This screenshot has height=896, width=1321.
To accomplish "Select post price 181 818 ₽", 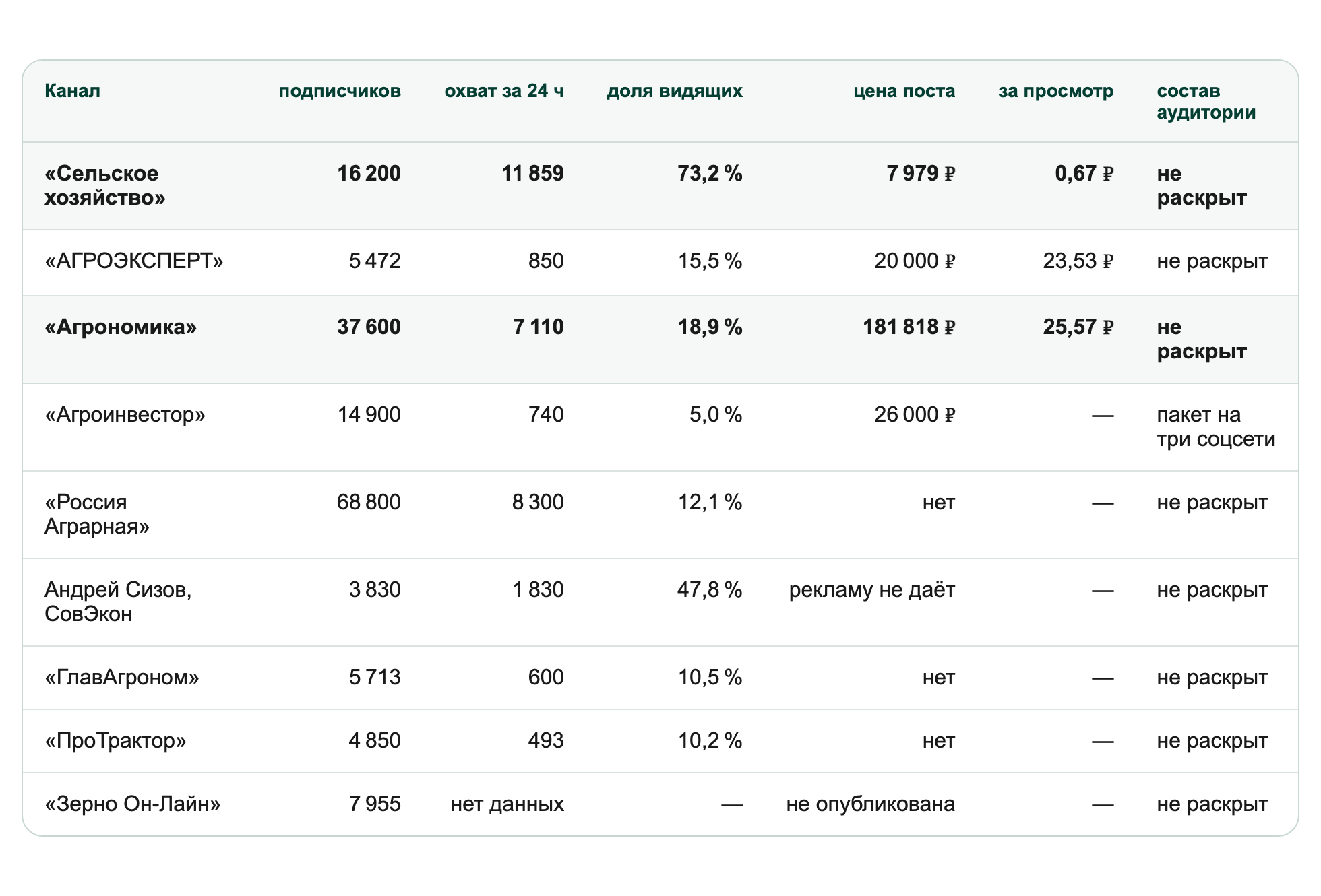I will point(909,327).
